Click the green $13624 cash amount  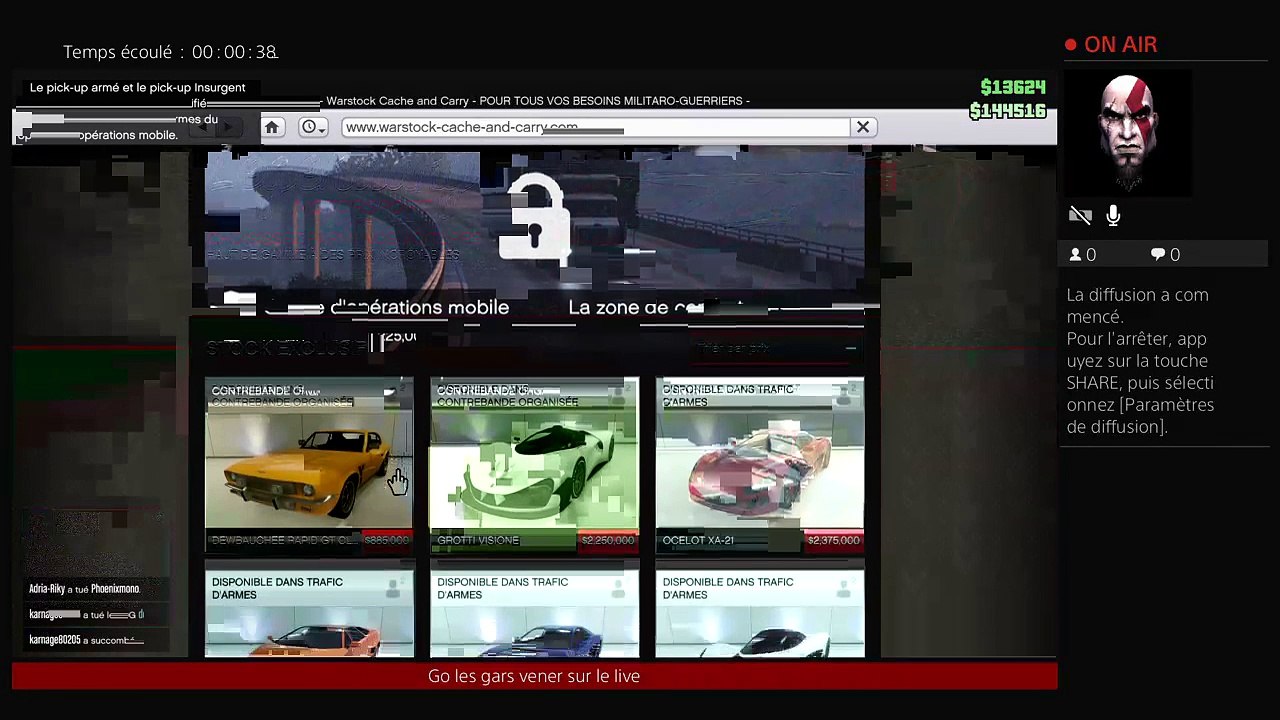[x=1013, y=87]
